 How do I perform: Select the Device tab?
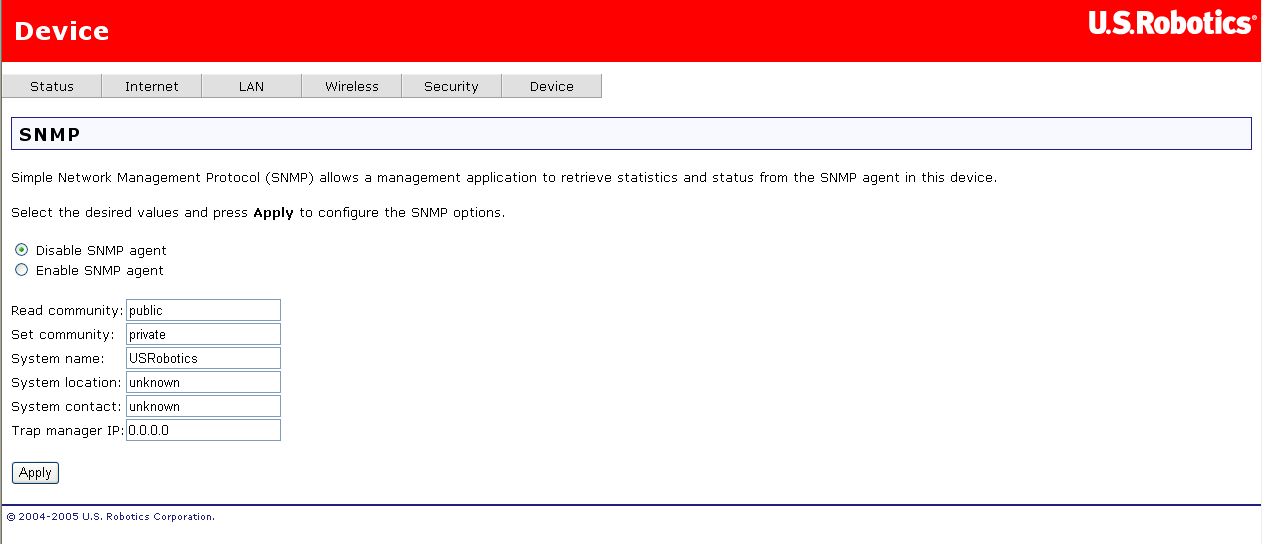[552, 86]
